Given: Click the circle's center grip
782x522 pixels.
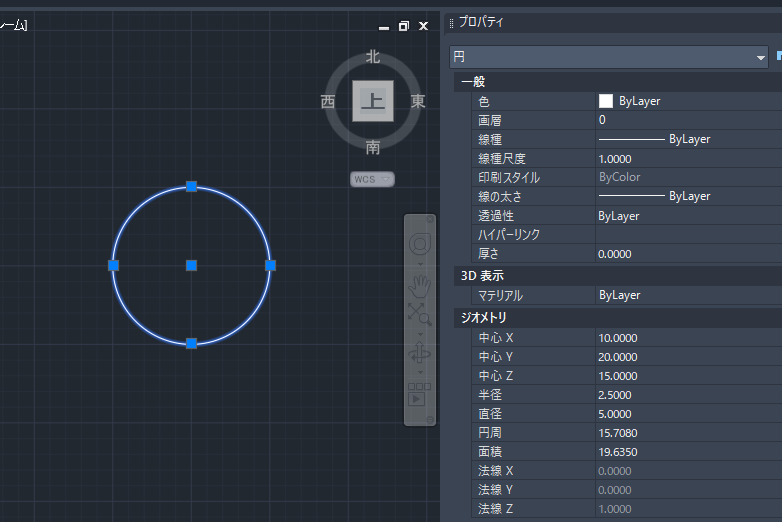Looking at the screenshot, I should [x=191, y=265].
